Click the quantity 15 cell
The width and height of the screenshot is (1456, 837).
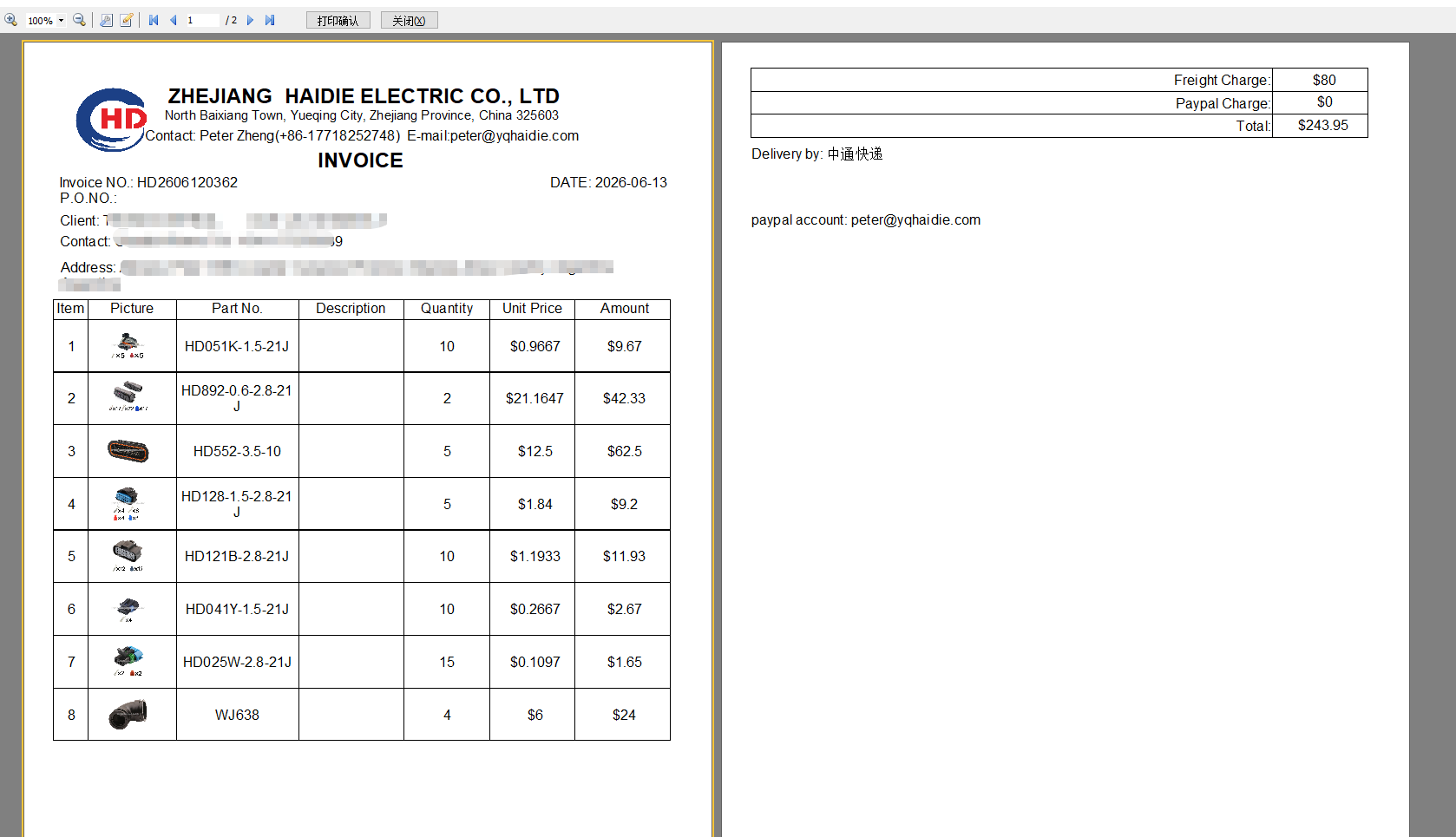click(x=447, y=662)
